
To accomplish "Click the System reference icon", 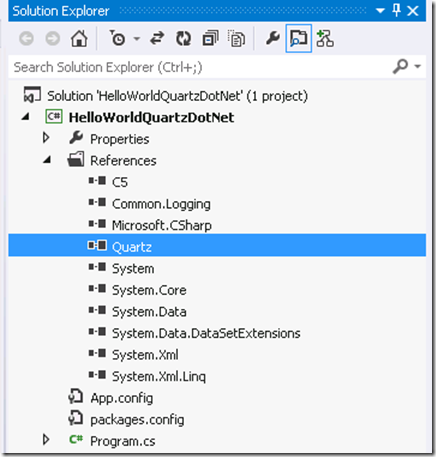I will coord(97,267).
